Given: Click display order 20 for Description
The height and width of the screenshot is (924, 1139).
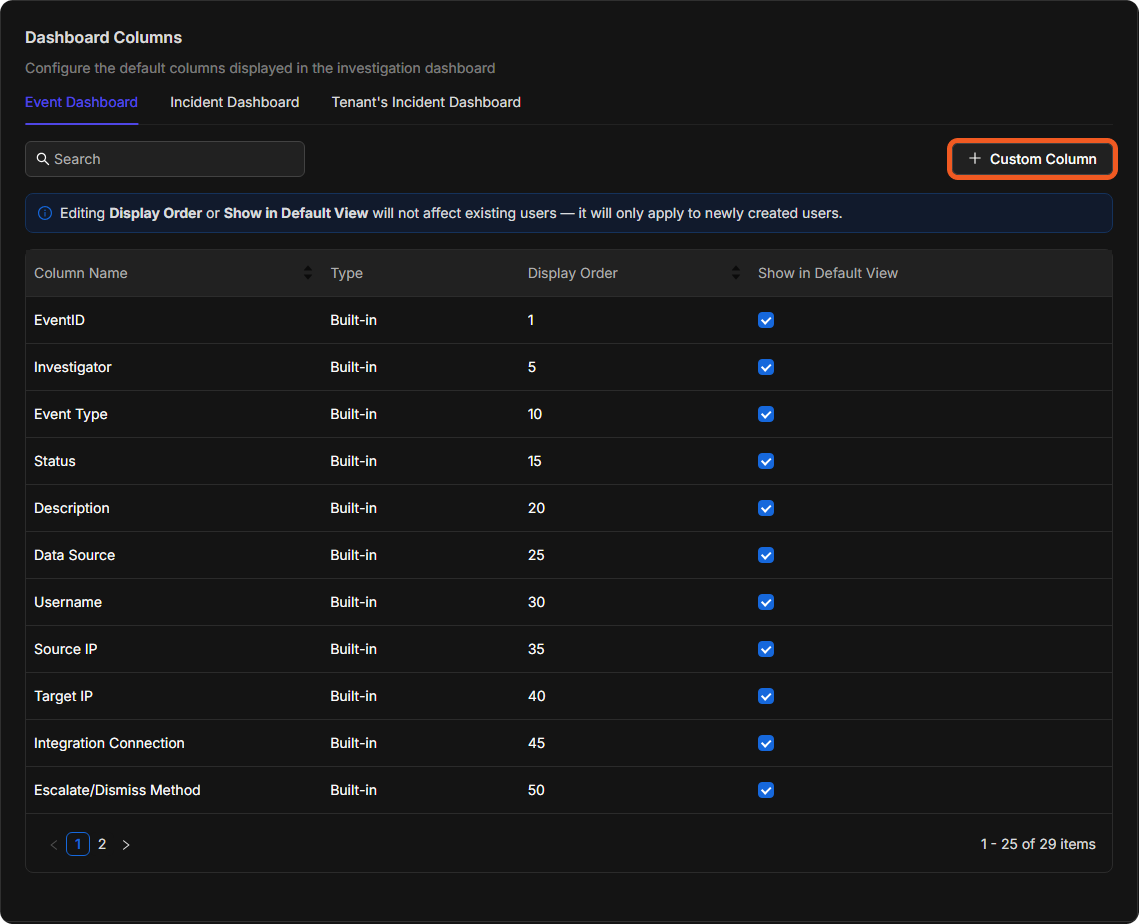Looking at the screenshot, I should click(536, 508).
